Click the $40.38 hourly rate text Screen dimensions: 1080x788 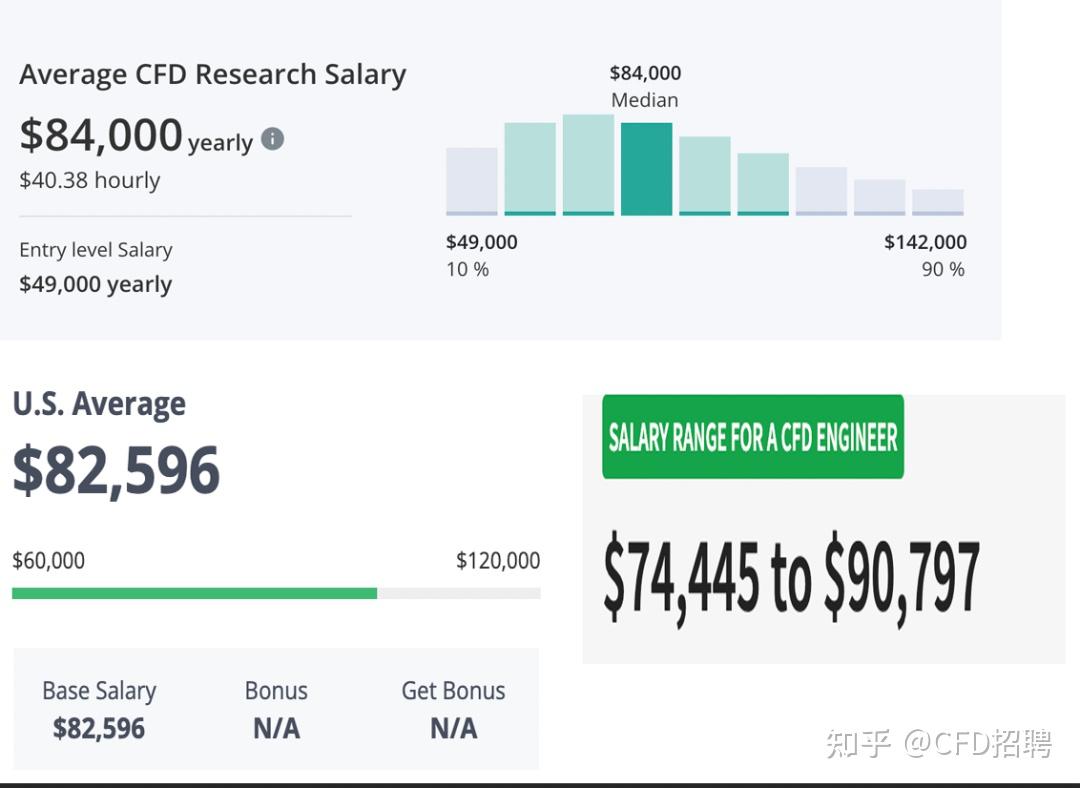90,181
